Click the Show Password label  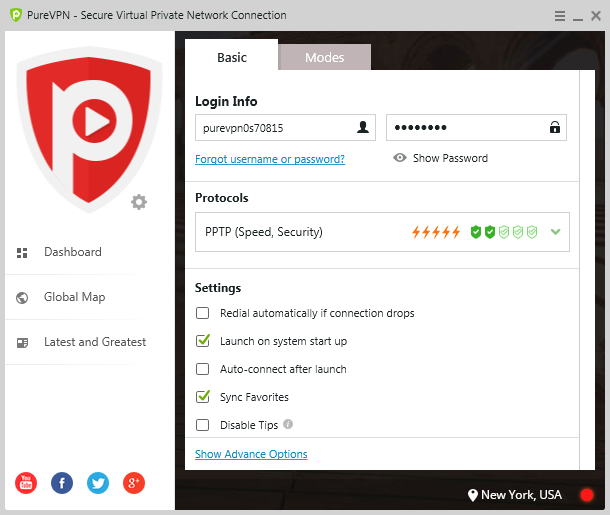click(x=450, y=158)
